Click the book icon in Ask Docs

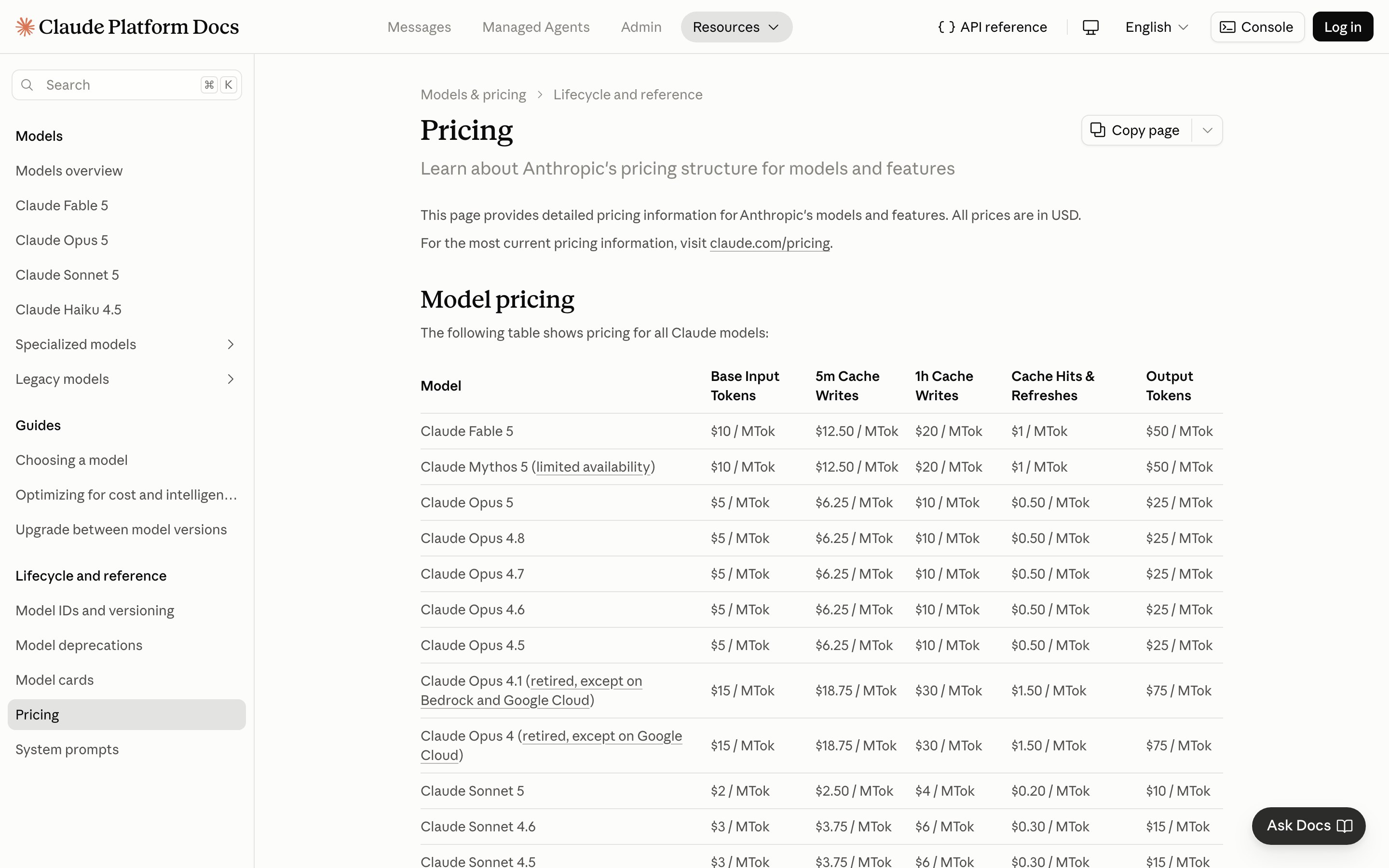1345,826
